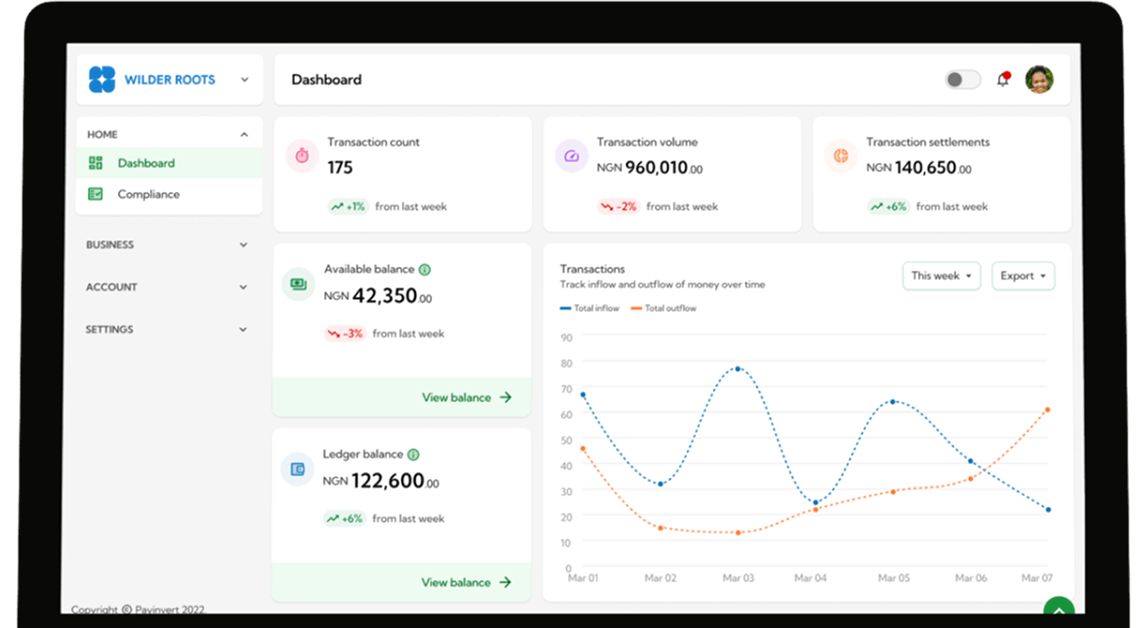Open the Export options for transactions
Viewport: 1144px width, 628px height.
(x=1023, y=276)
